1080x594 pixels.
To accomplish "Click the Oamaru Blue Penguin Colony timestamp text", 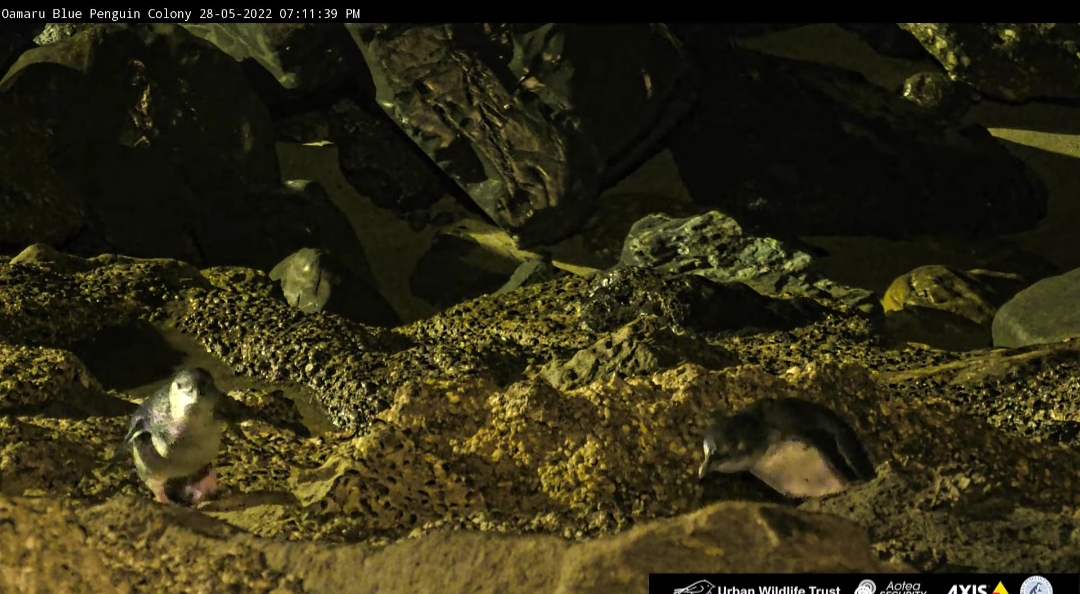I will point(180,14).
